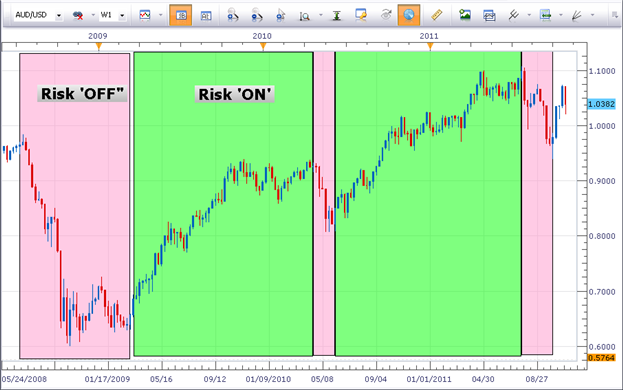
Task: Click the pink Risk 'OFF' shaded region
Action: (x=75, y=206)
